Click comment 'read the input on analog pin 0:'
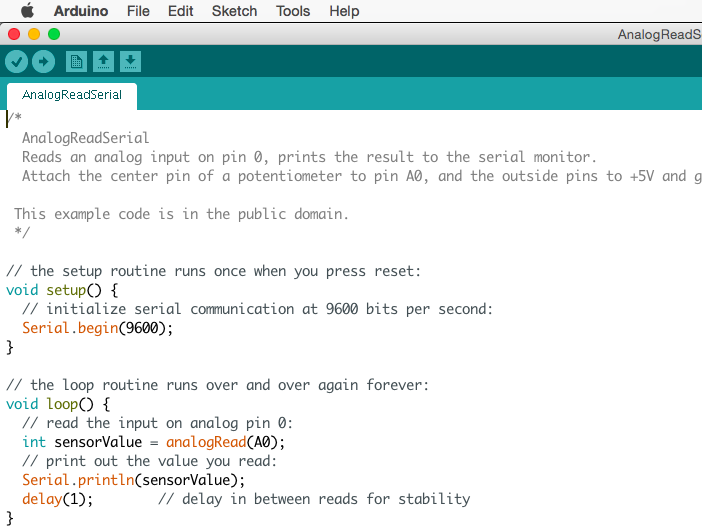This screenshot has width=702, height=532. tap(169, 424)
